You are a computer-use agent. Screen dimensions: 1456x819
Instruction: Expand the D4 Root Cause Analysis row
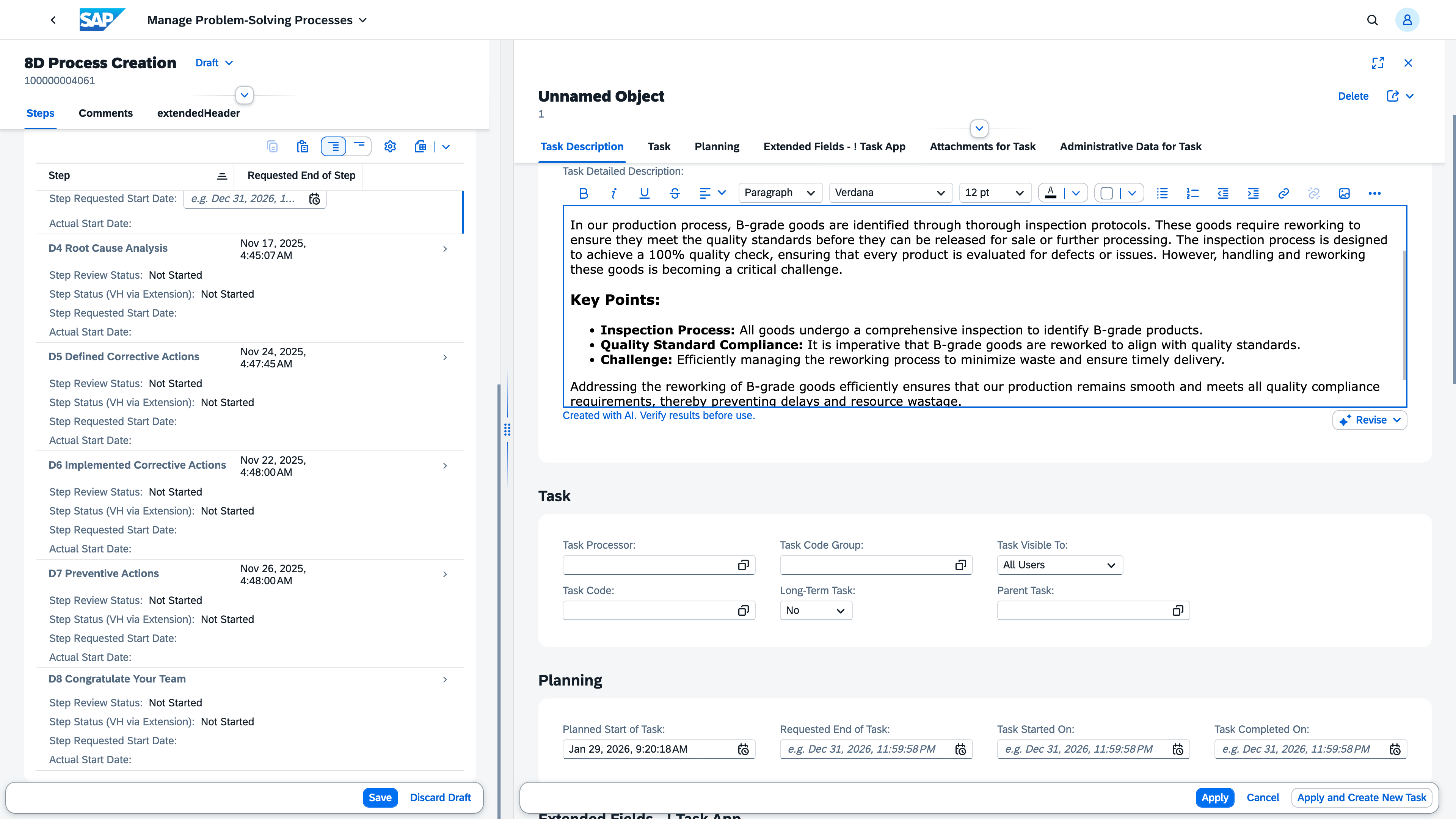coord(445,249)
